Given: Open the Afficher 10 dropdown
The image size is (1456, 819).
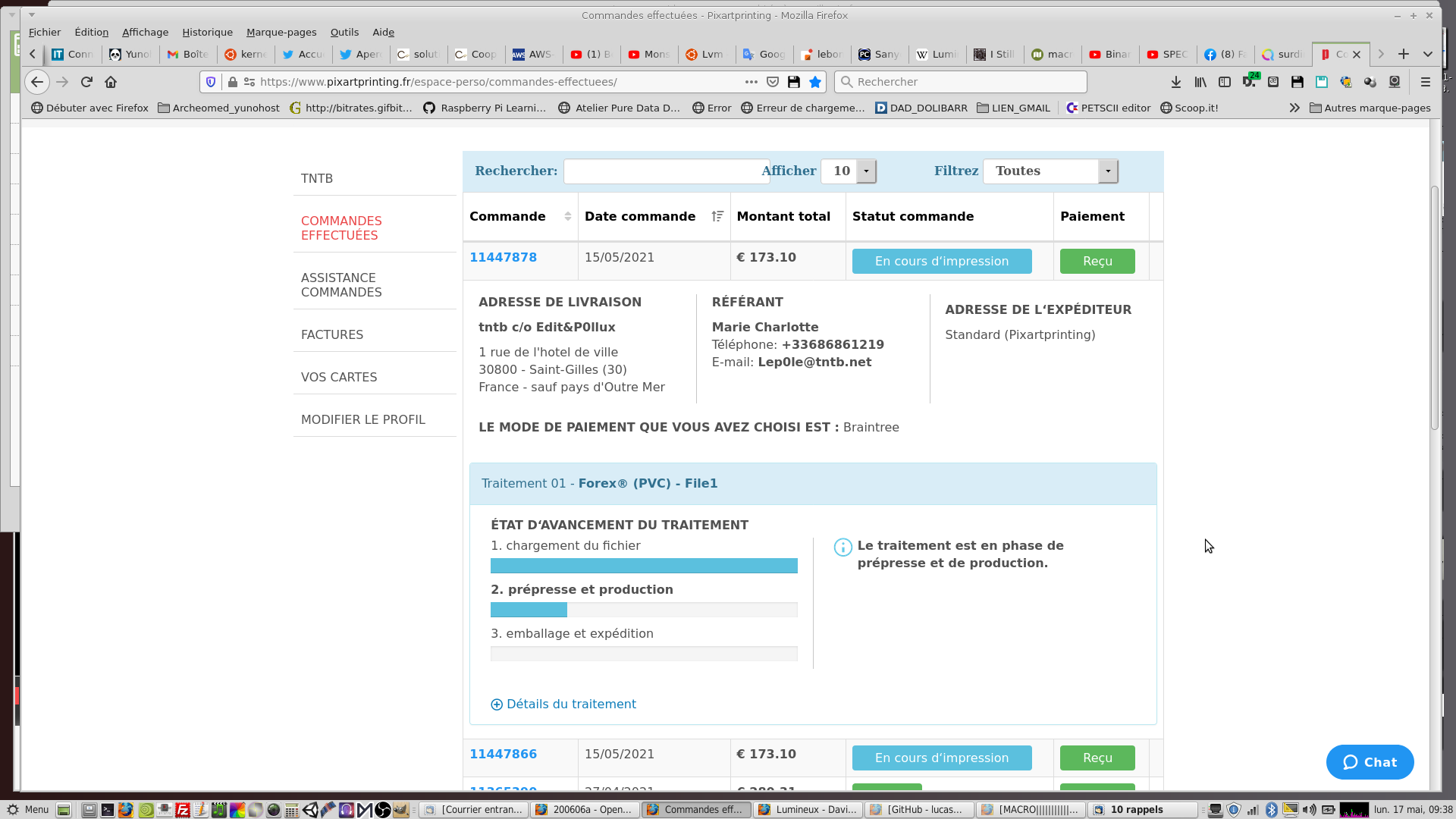Looking at the screenshot, I should [x=866, y=171].
